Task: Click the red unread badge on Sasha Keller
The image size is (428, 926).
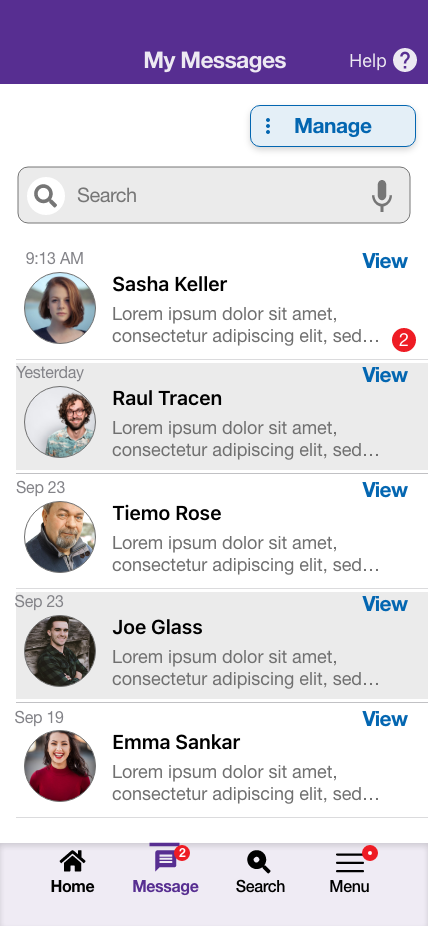Action: 404,340
